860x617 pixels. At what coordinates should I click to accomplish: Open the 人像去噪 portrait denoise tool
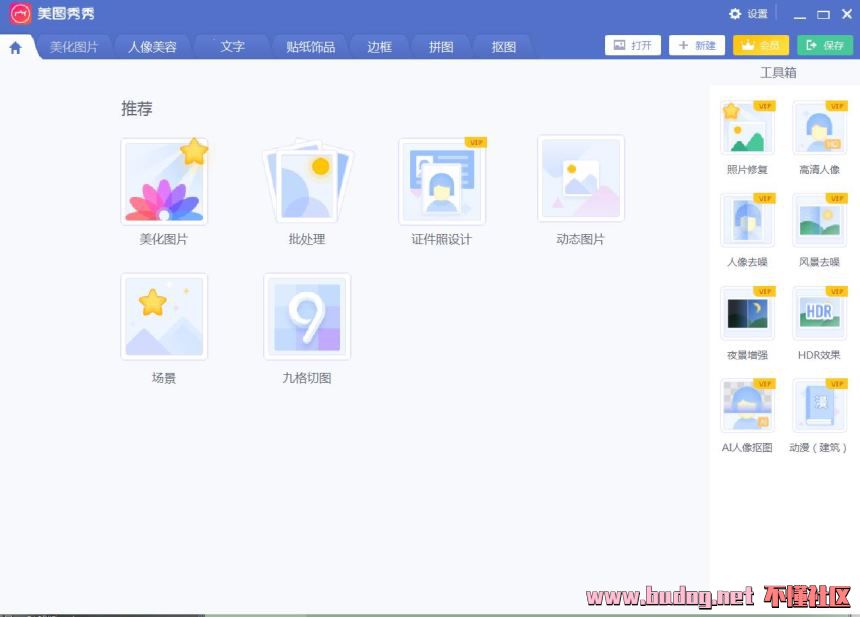(747, 221)
